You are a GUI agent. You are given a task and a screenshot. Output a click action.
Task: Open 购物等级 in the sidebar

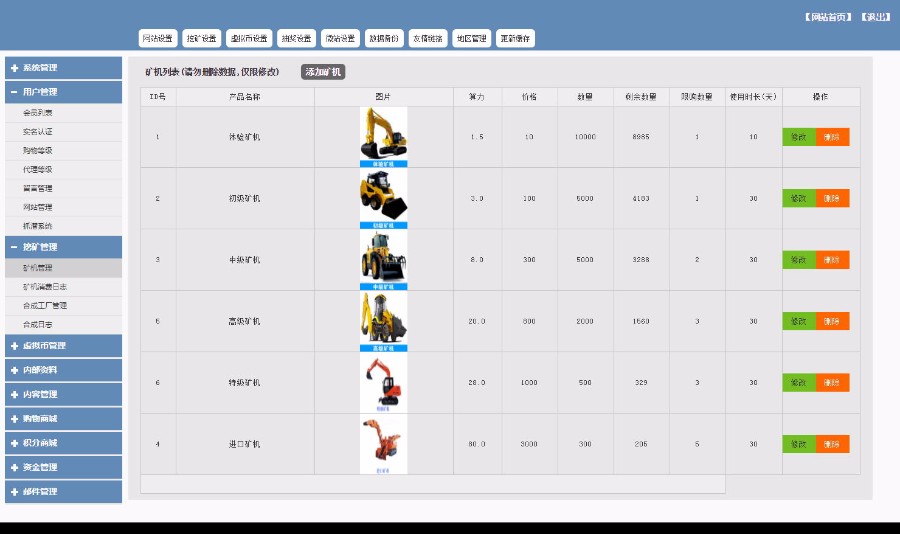click(x=64, y=151)
